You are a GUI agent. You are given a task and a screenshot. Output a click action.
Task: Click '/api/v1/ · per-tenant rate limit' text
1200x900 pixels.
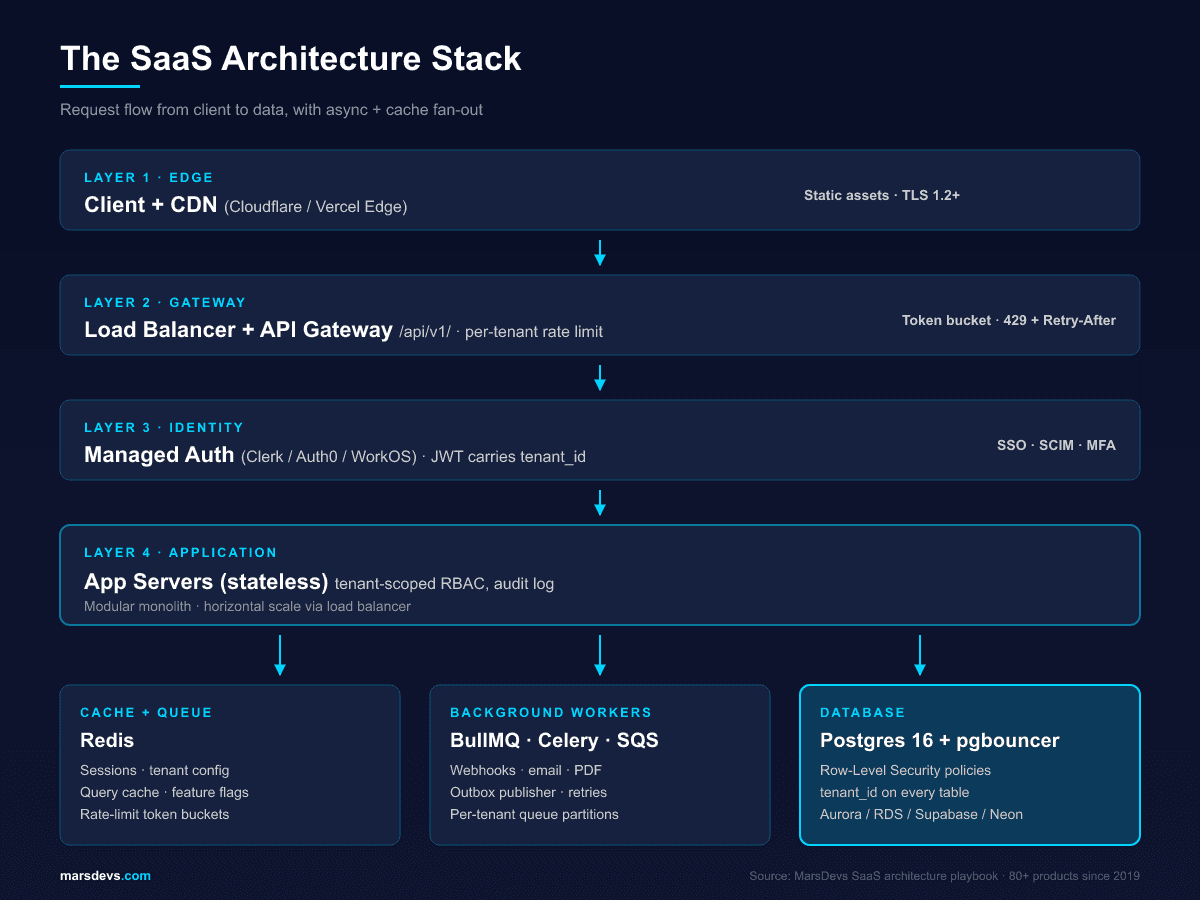coord(501,332)
